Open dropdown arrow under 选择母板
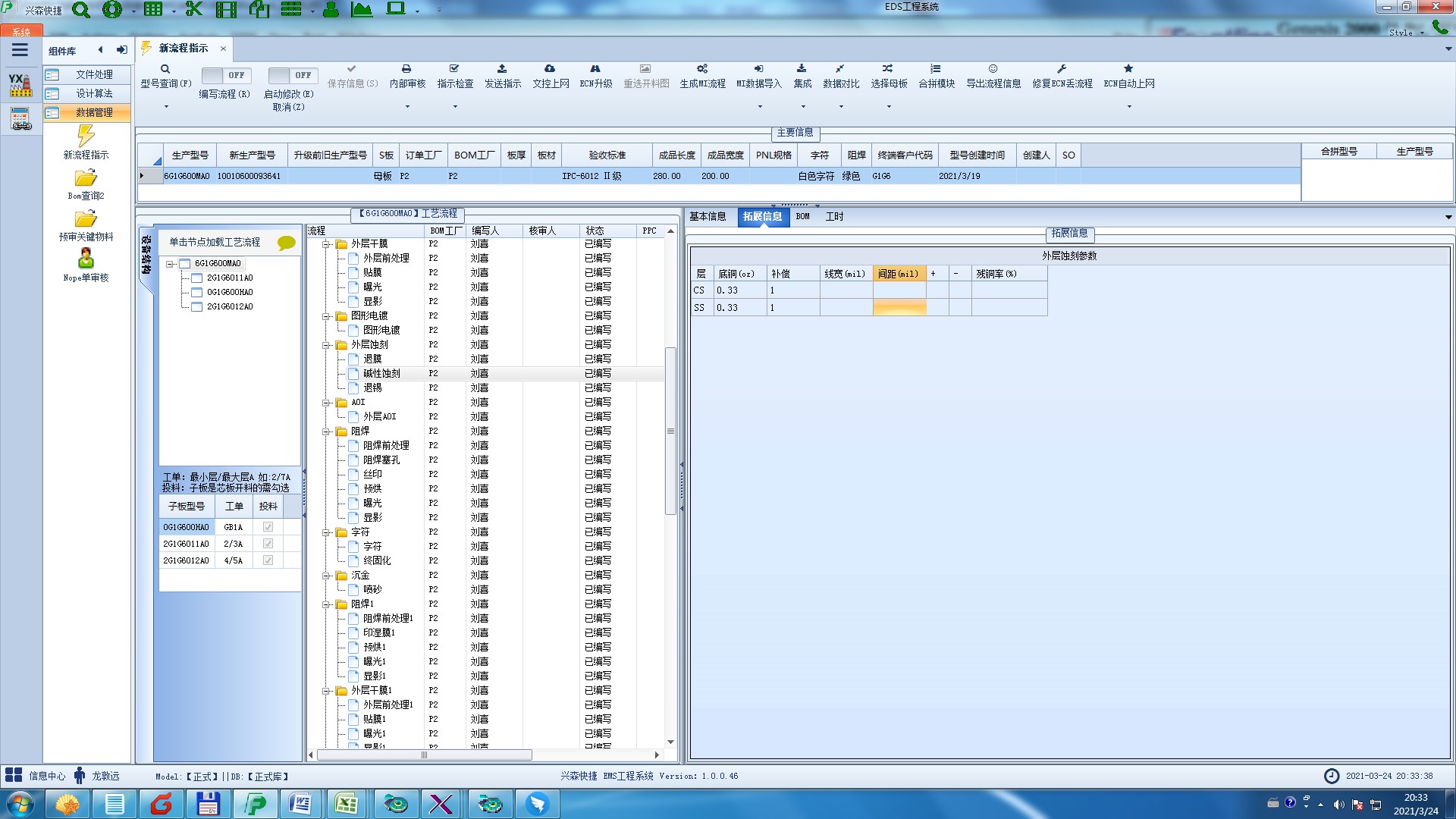 click(889, 107)
